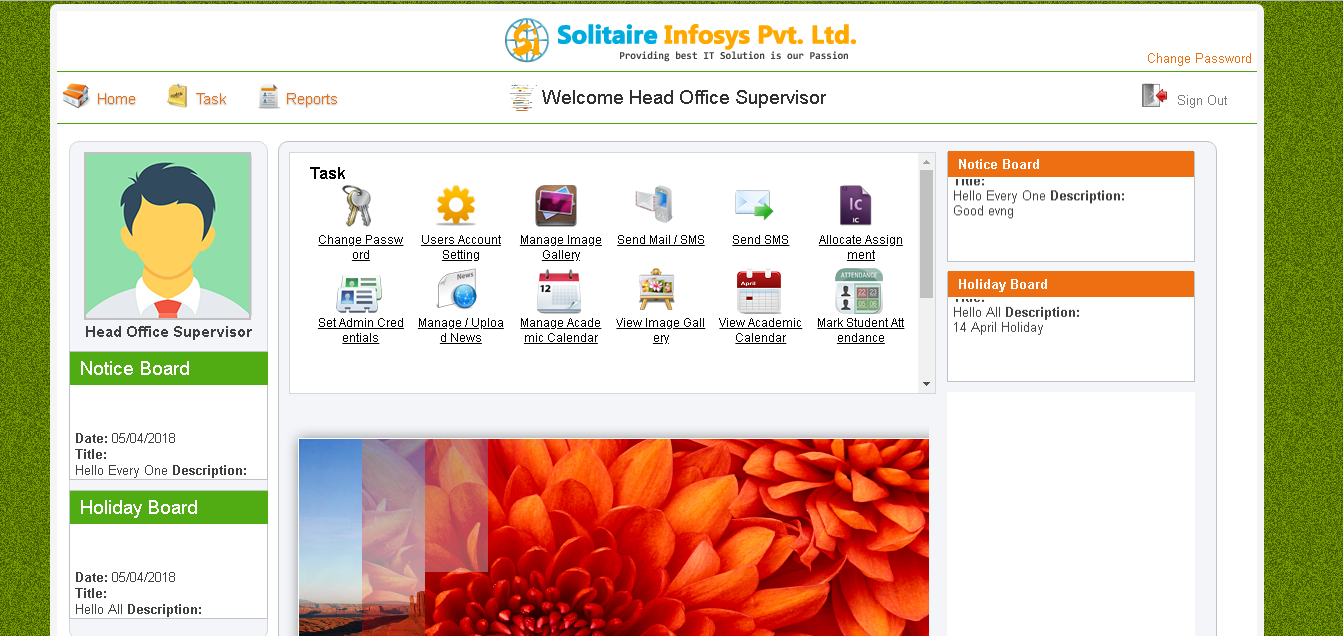The height and width of the screenshot is (636, 1343).
Task: Click the orange Holiday Board header
Action: pos(1071,285)
